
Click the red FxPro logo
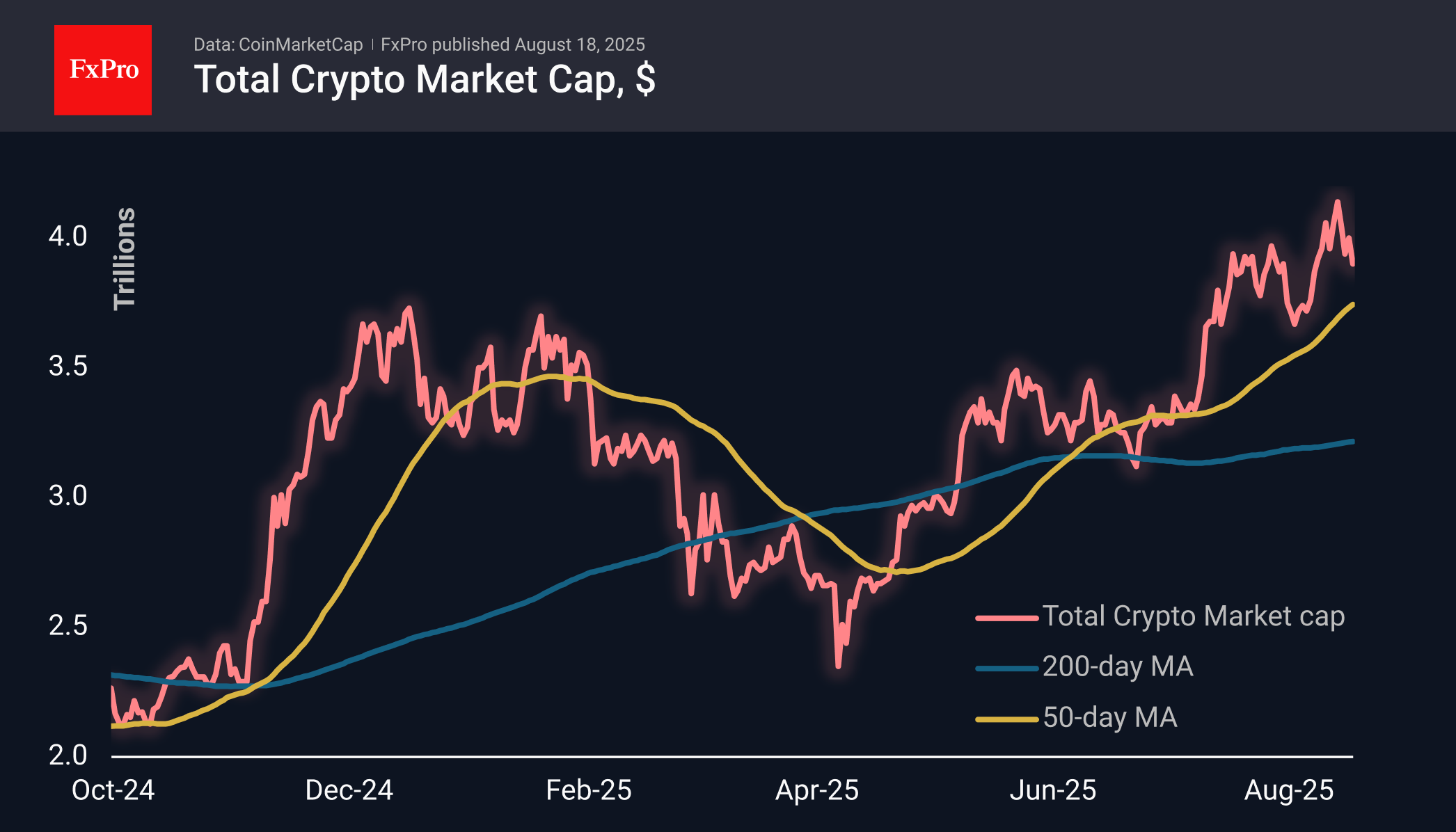point(103,70)
